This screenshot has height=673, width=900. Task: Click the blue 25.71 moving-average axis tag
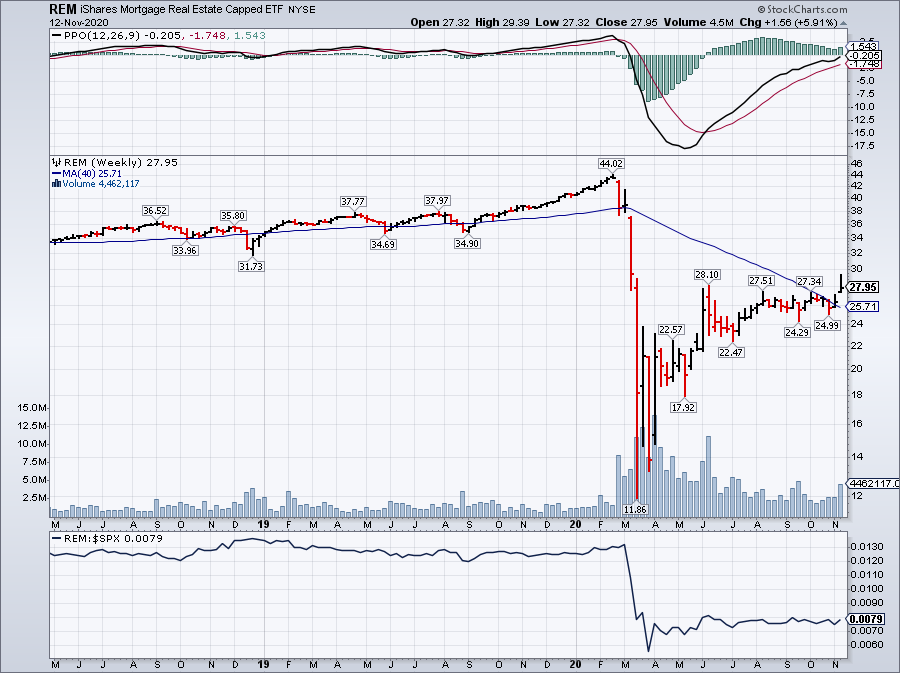(863, 307)
